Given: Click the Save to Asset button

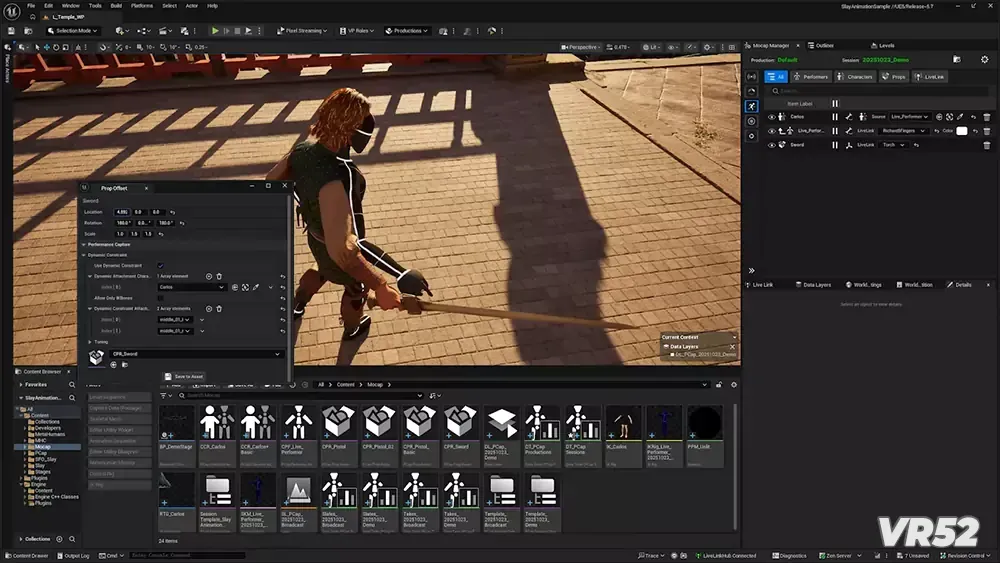Looking at the screenshot, I should 184,377.
